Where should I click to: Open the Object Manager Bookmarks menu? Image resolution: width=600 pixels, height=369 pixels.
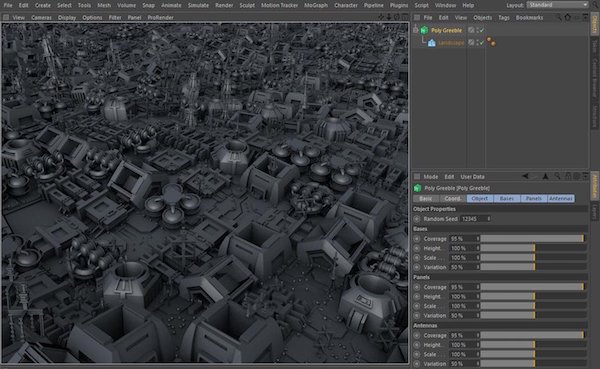(x=530, y=18)
